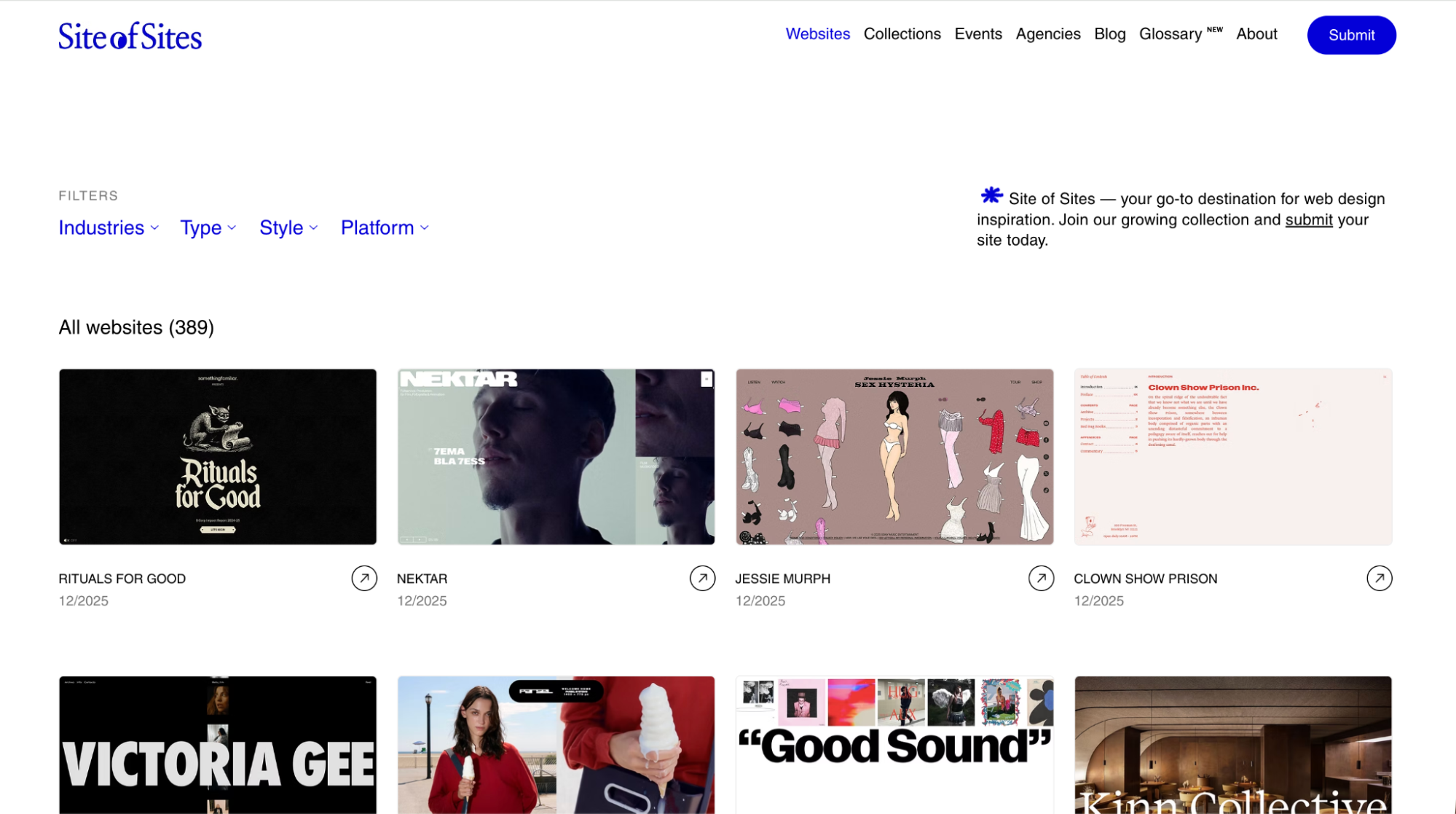The height and width of the screenshot is (814, 1456).
Task: Click the Victoria Gee site preview
Action: tap(217, 745)
